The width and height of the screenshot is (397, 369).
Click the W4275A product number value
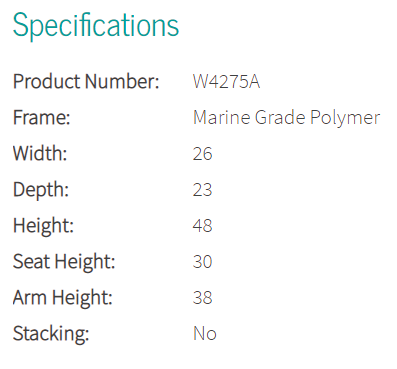pyautogui.click(x=226, y=81)
